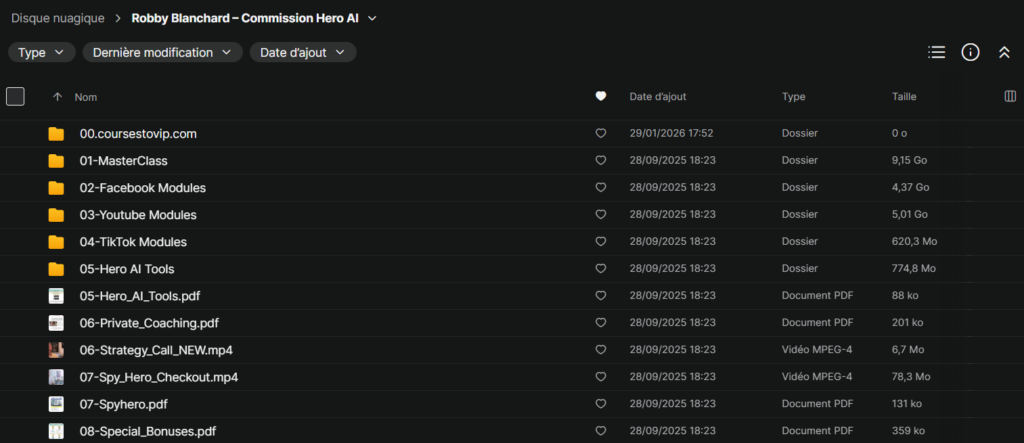The width and height of the screenshot is (1024, 443).
Task: Click the heart icon in column header
Action: coord(601,96)
